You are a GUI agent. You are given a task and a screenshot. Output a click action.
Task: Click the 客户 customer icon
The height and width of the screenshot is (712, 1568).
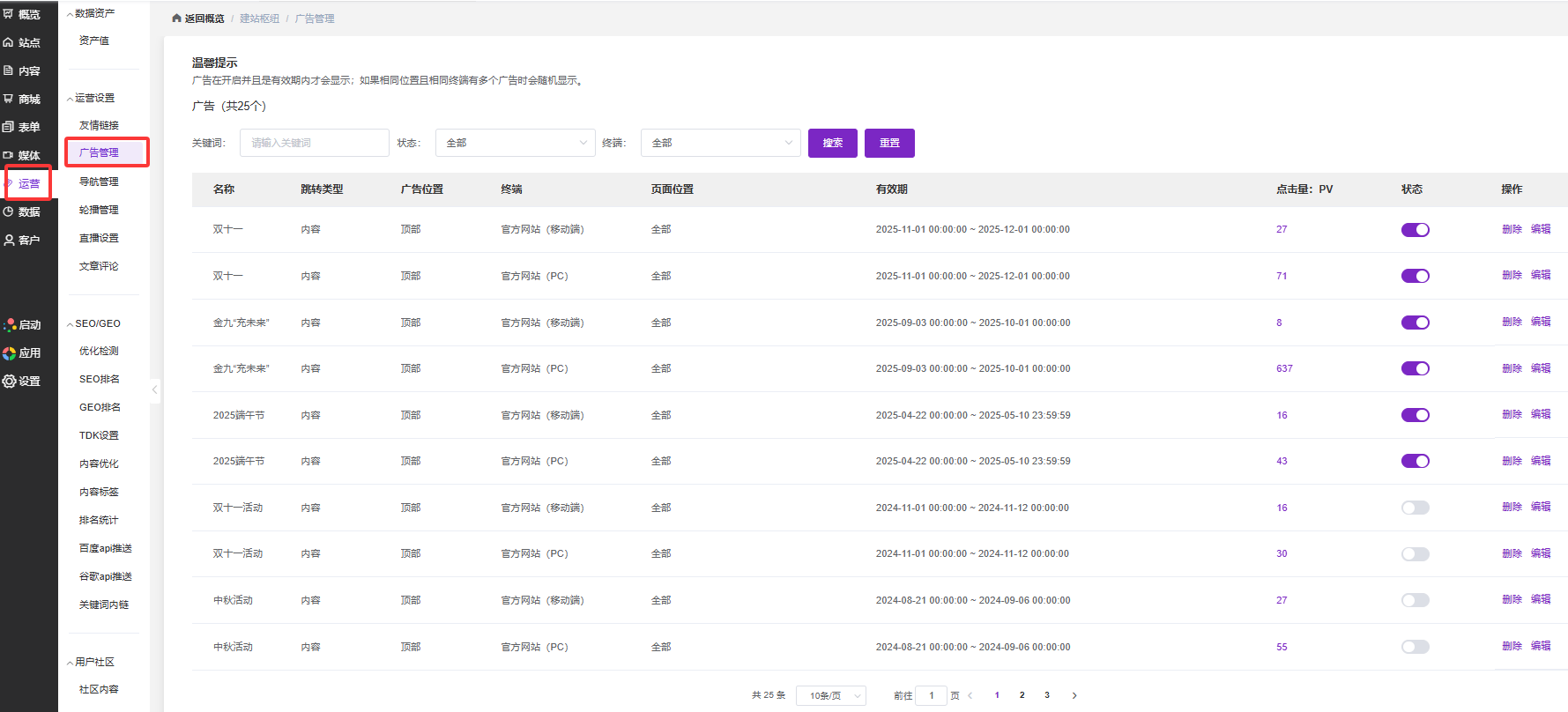(x=9, y=240)
